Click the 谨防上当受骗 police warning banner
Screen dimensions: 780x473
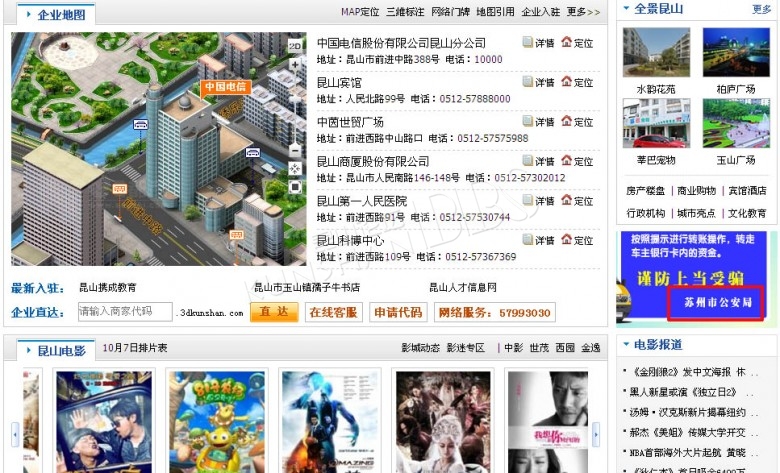coord(696,279)
